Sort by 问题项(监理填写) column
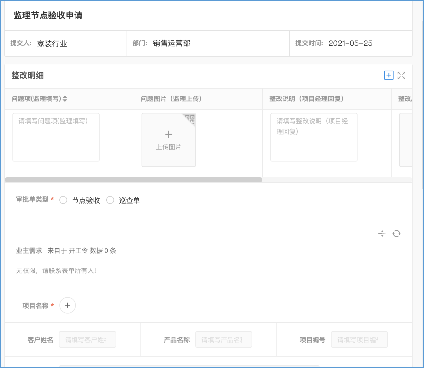 coord(65,99)
